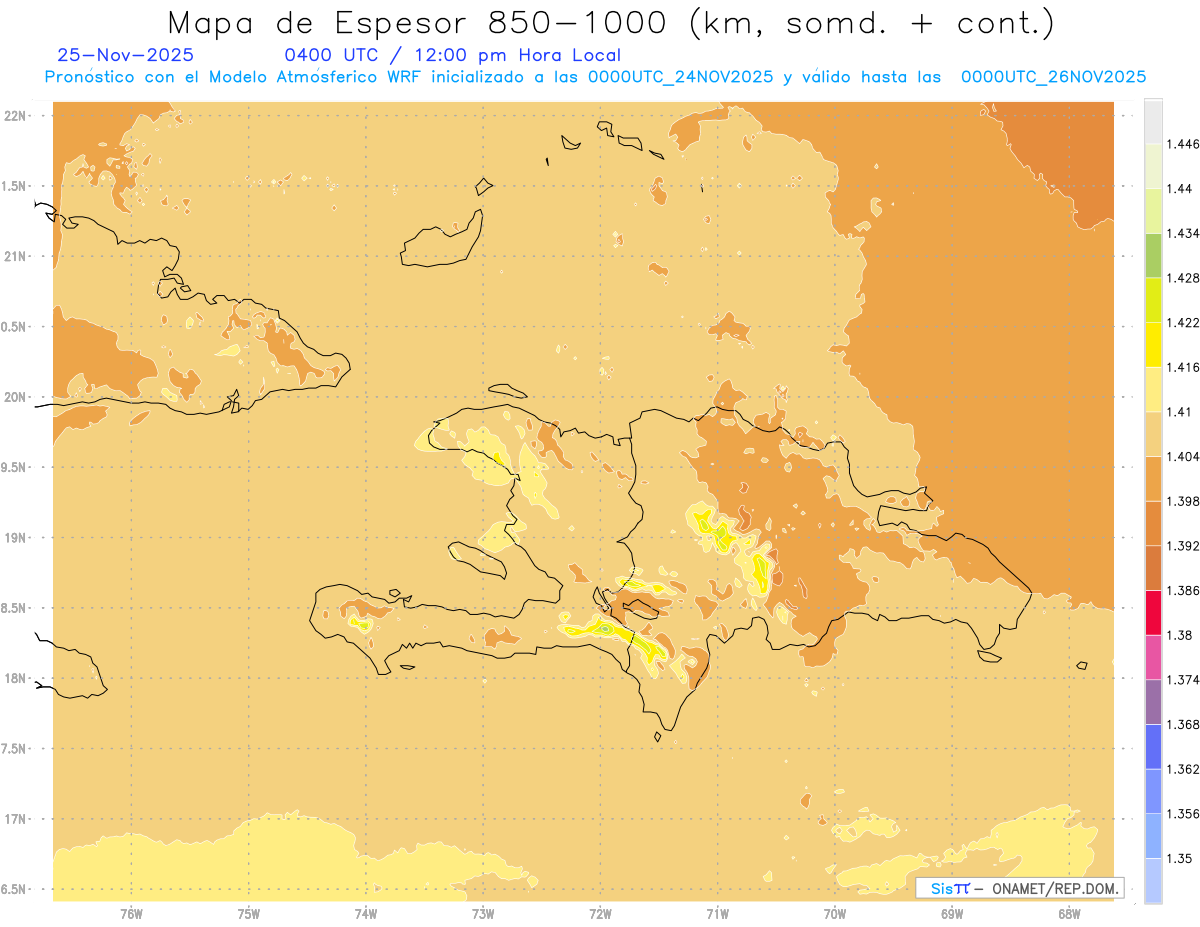
Task: Pick the pink swatch between 1.374 and 1.38
Action: click(1153, 657)
